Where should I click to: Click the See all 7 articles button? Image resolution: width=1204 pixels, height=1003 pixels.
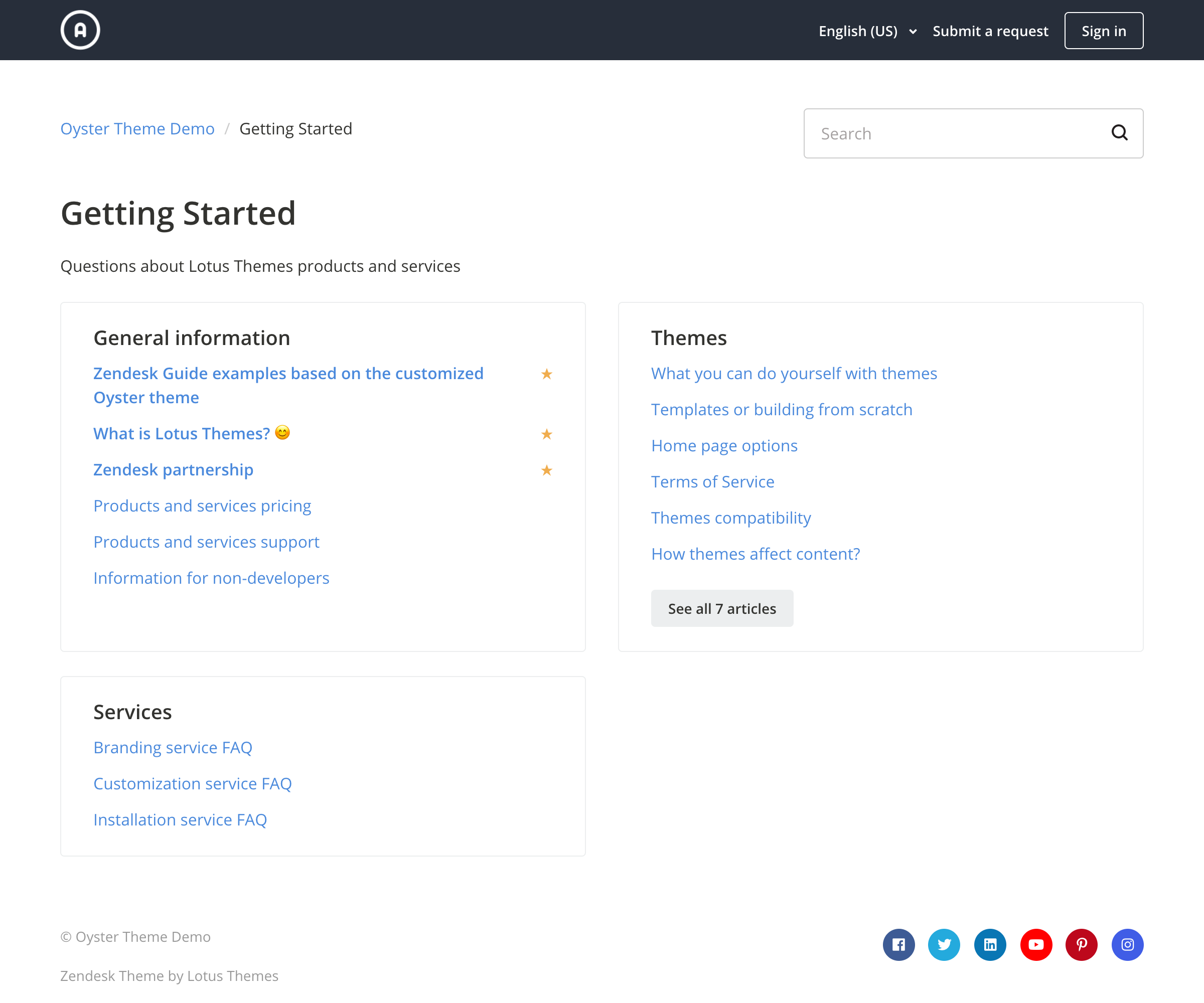(722, 609)
